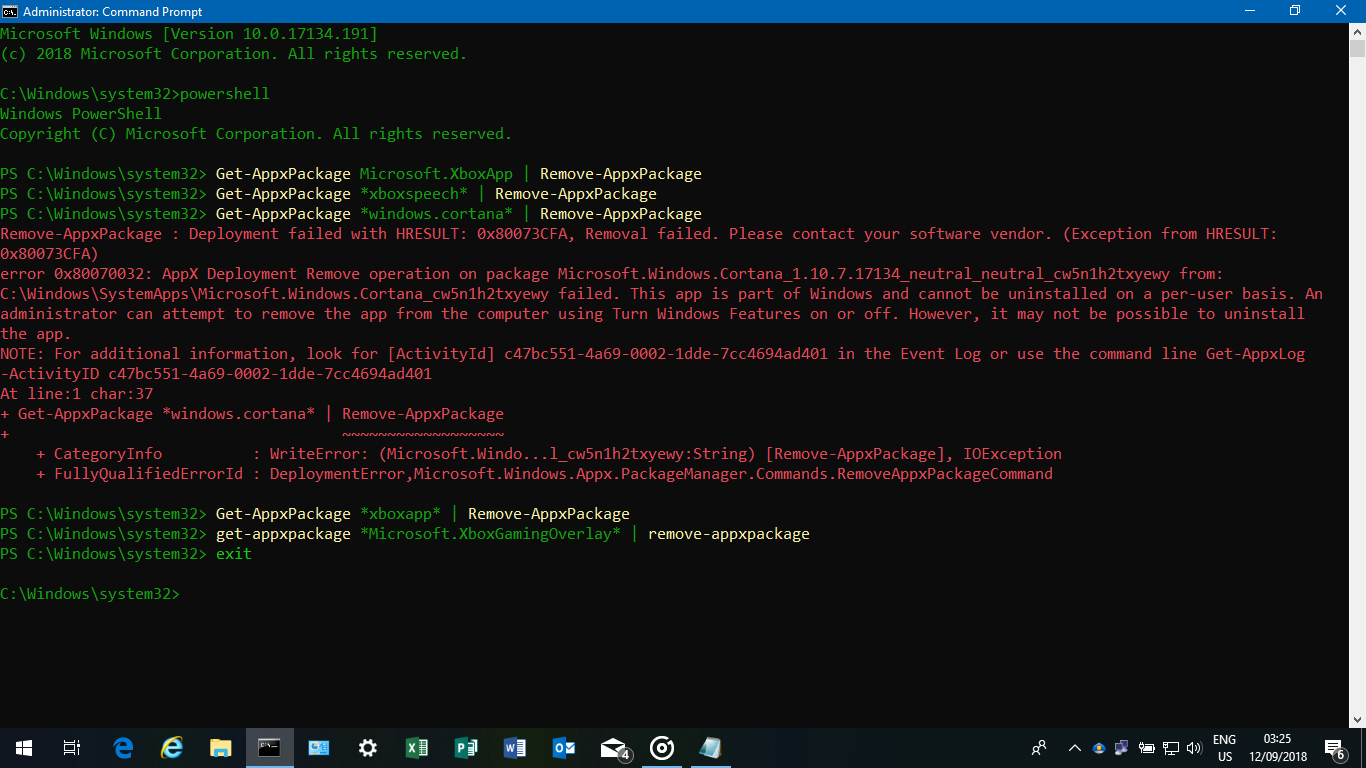Restore down the Command Prompt window
The height and width of the screenshot is (768, 1366).
pos(1296,11)
